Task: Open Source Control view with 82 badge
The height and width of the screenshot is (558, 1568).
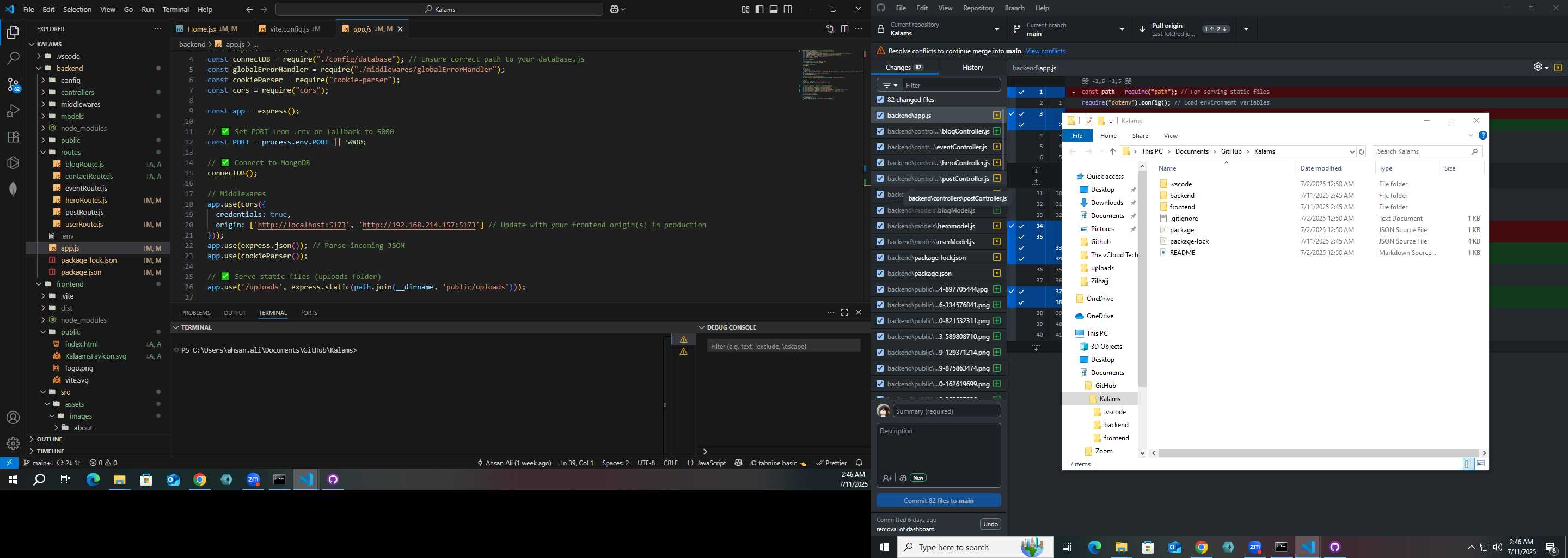Action: tap(13, 84)
